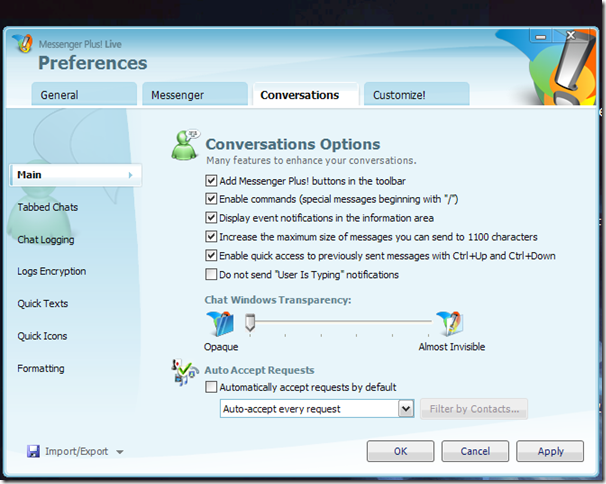Close the Preferences window
This screenshot has height=484, width=606.
click(x=571, y=36)
